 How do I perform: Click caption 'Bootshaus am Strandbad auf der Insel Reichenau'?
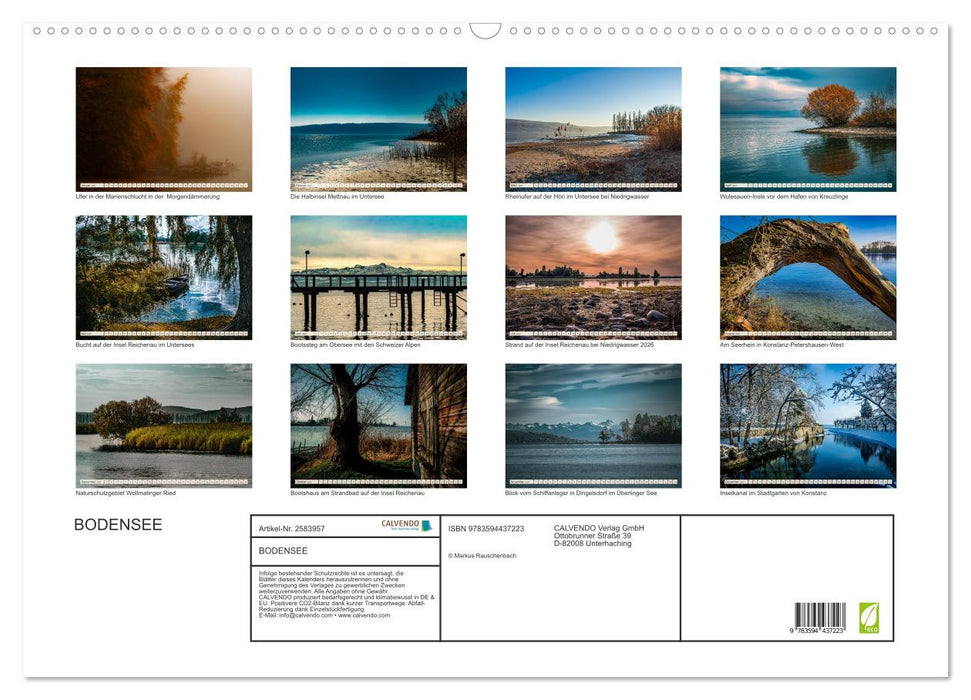click(x=357, y=493)
